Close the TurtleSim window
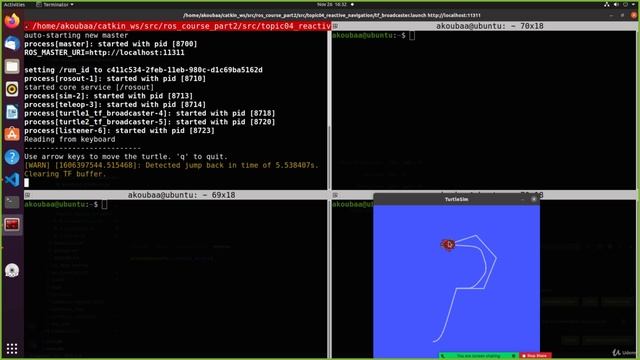Viewport: 640px width, 360px height. [x=533, y=199]
